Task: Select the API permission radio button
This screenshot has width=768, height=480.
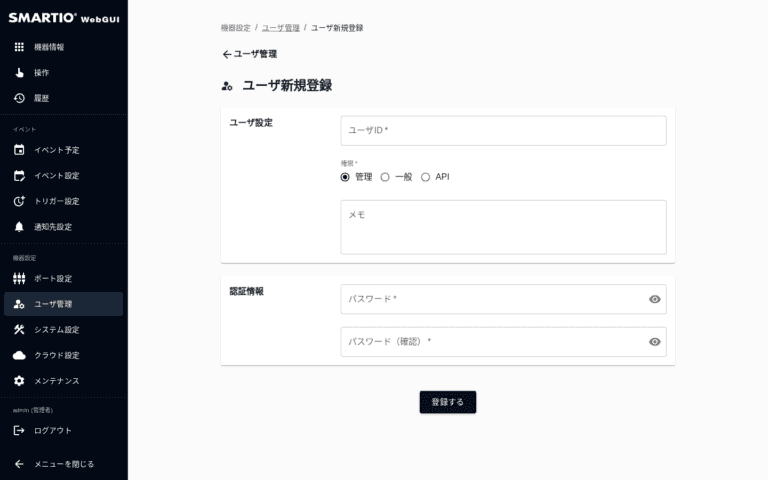Action: pos(425,177)
